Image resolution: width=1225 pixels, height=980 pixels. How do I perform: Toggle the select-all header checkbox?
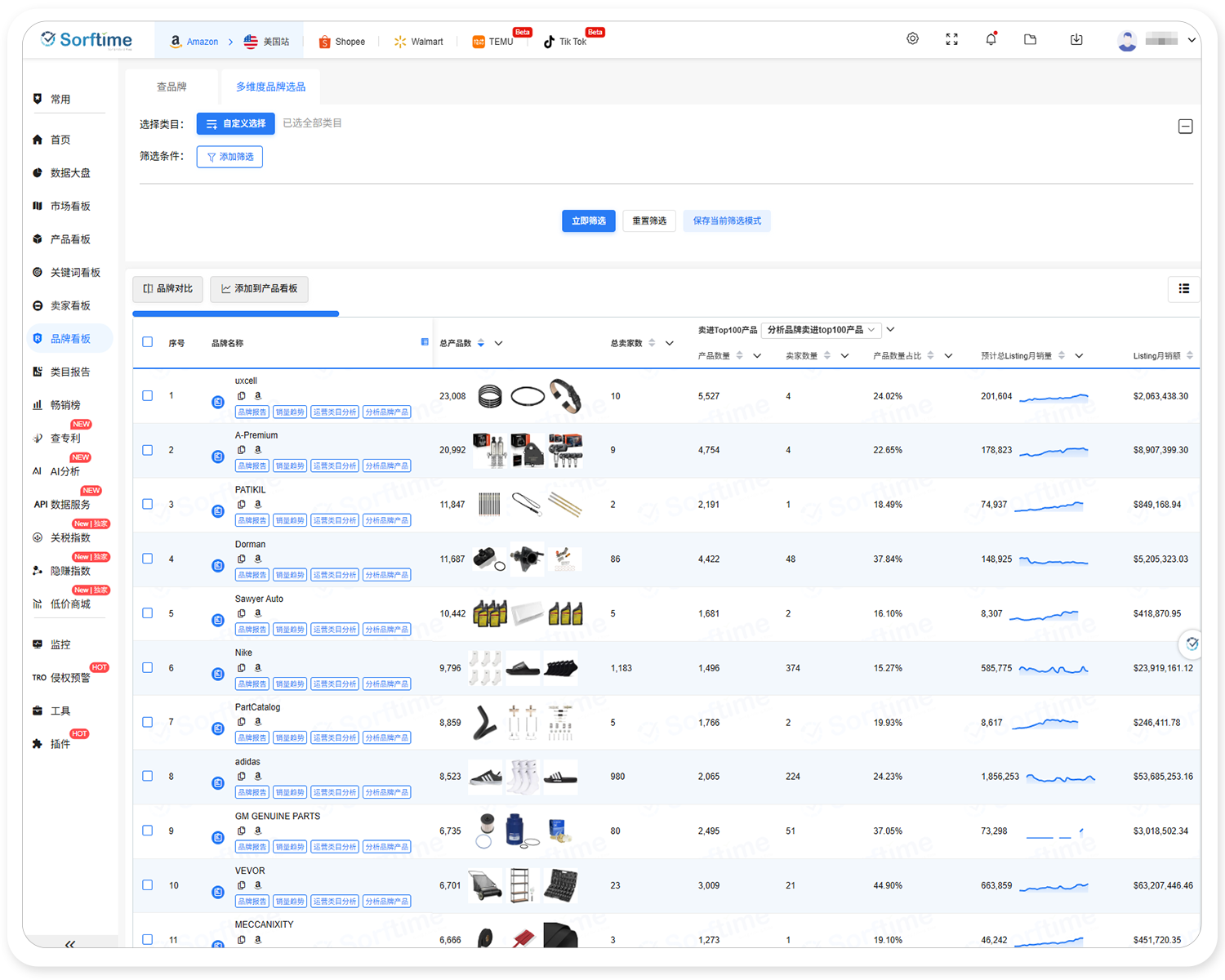coord(148,342)
